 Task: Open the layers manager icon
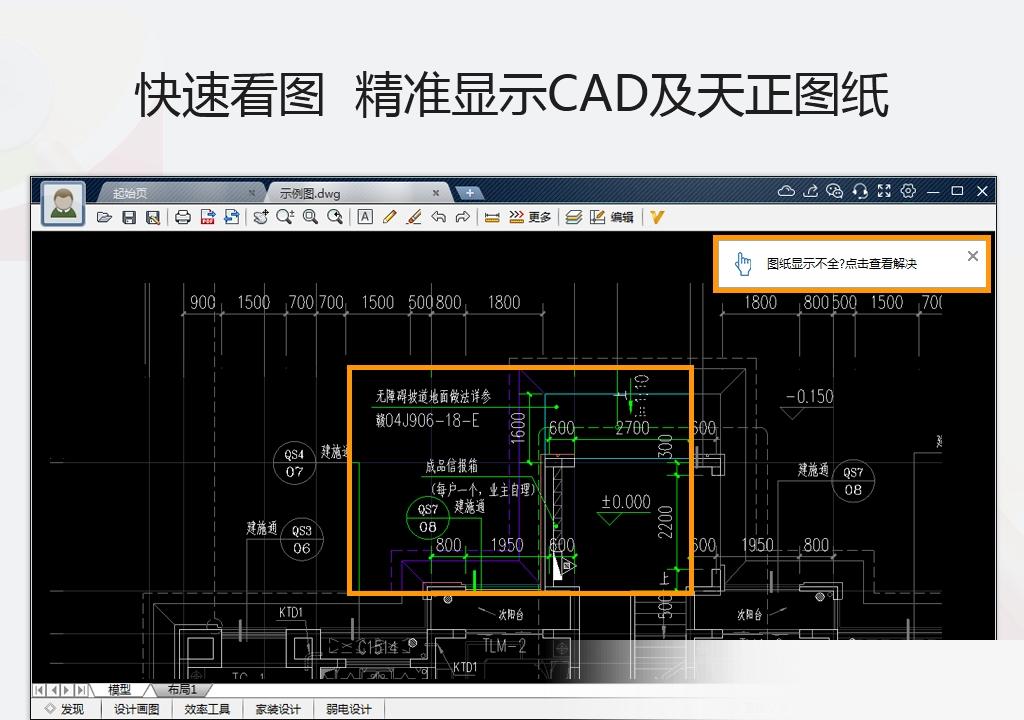click(x=573, y=217)
